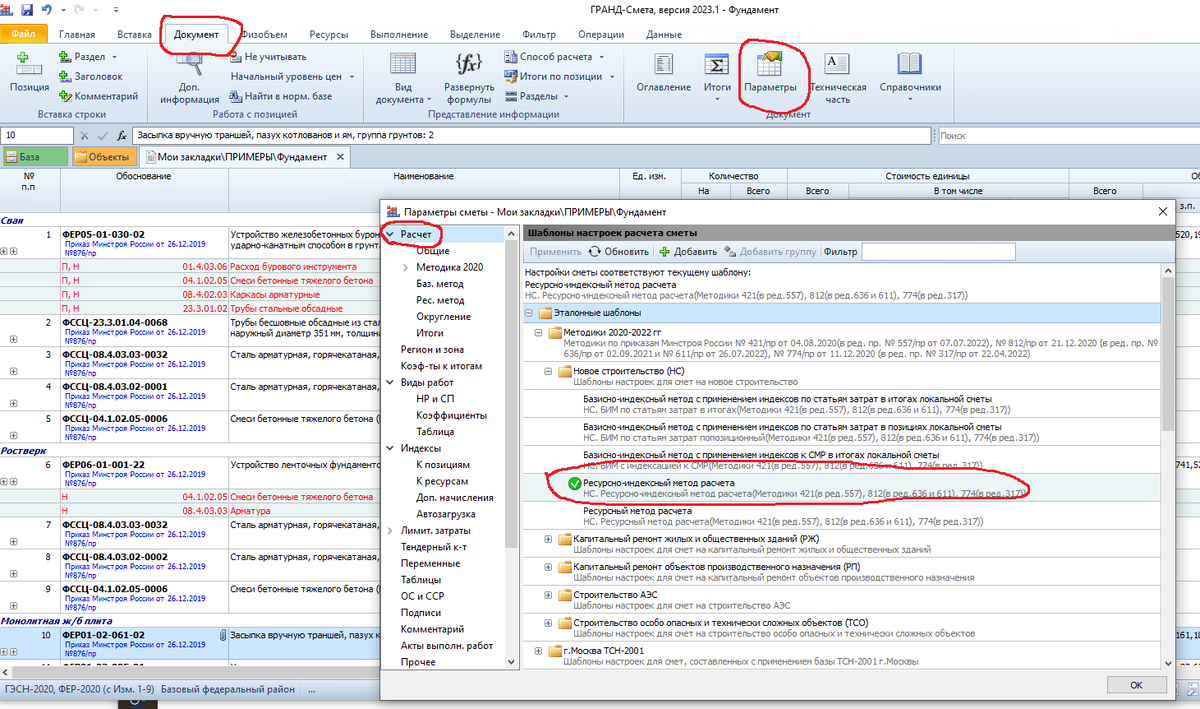Click the green check on Ресурсно-индексный метод

pyautogui.click(x=574, y=485)
